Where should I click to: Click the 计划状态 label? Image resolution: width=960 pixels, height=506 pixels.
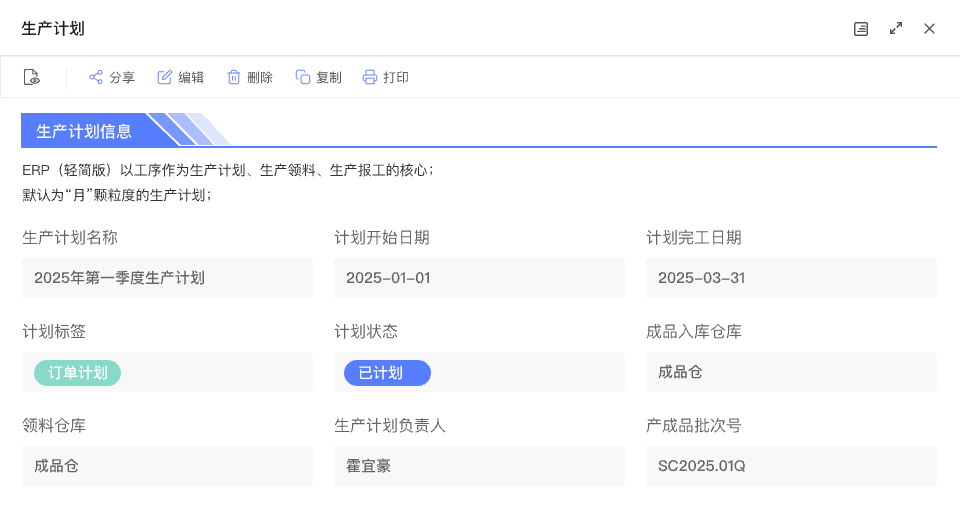[x=366, y=331]
